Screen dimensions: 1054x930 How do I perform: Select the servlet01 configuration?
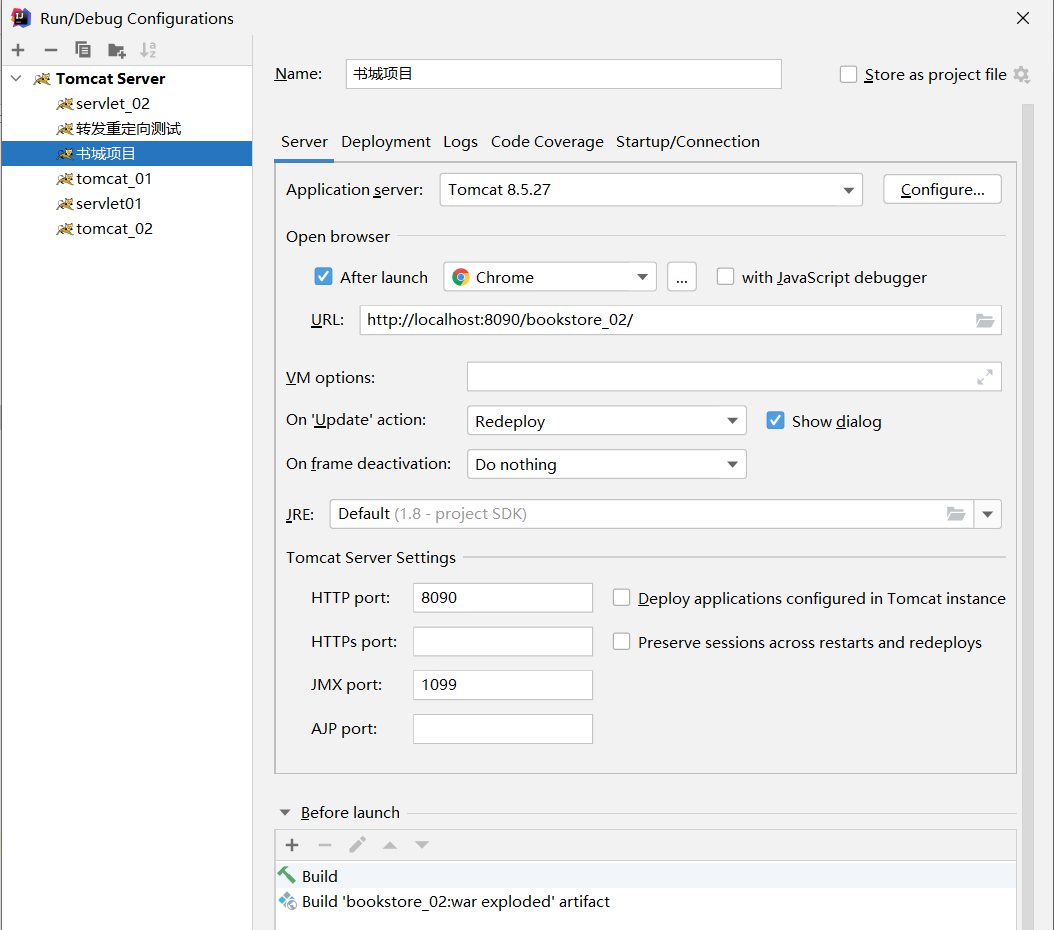[127, 204]
